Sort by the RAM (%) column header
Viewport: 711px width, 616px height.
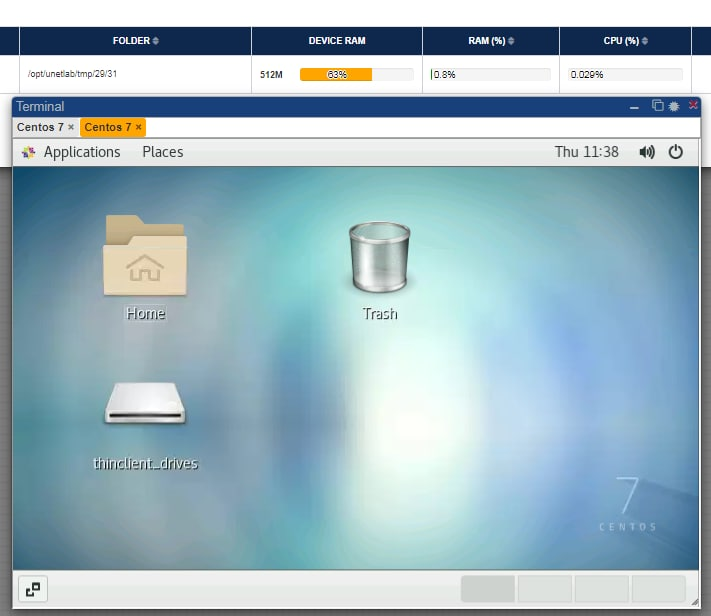click(490, 41)
